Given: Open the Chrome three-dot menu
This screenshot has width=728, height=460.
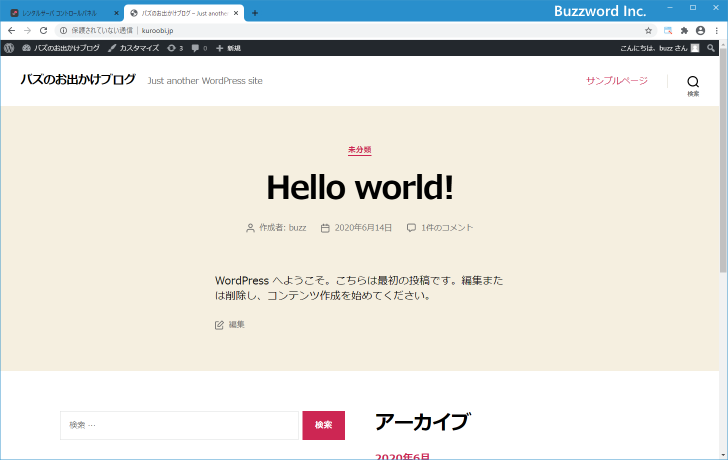Looking at the screenshot, I should tap(716, 31).
